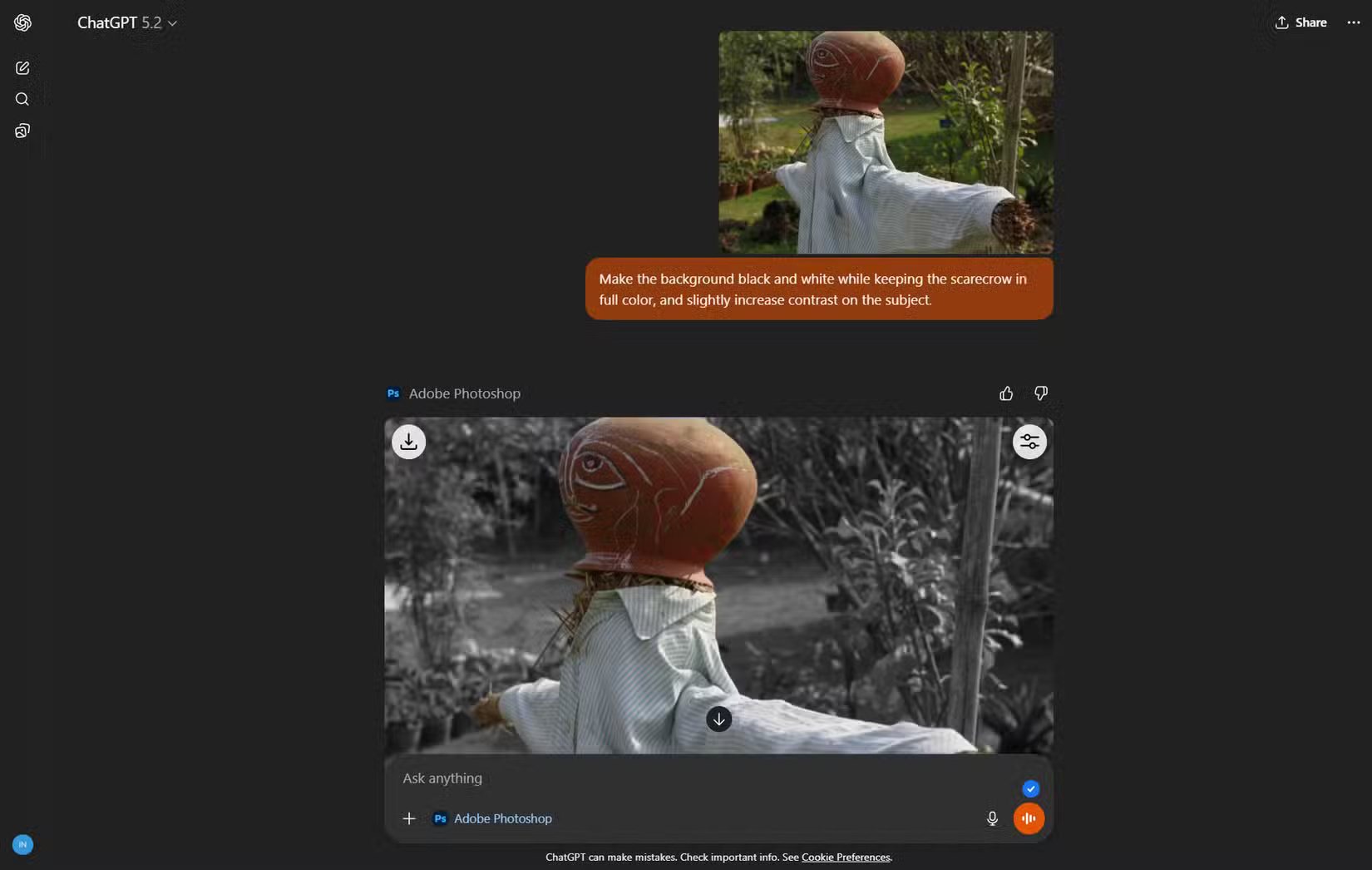Click the ChatGPT logo icon

pyautogui.click(x=22, y=22)
